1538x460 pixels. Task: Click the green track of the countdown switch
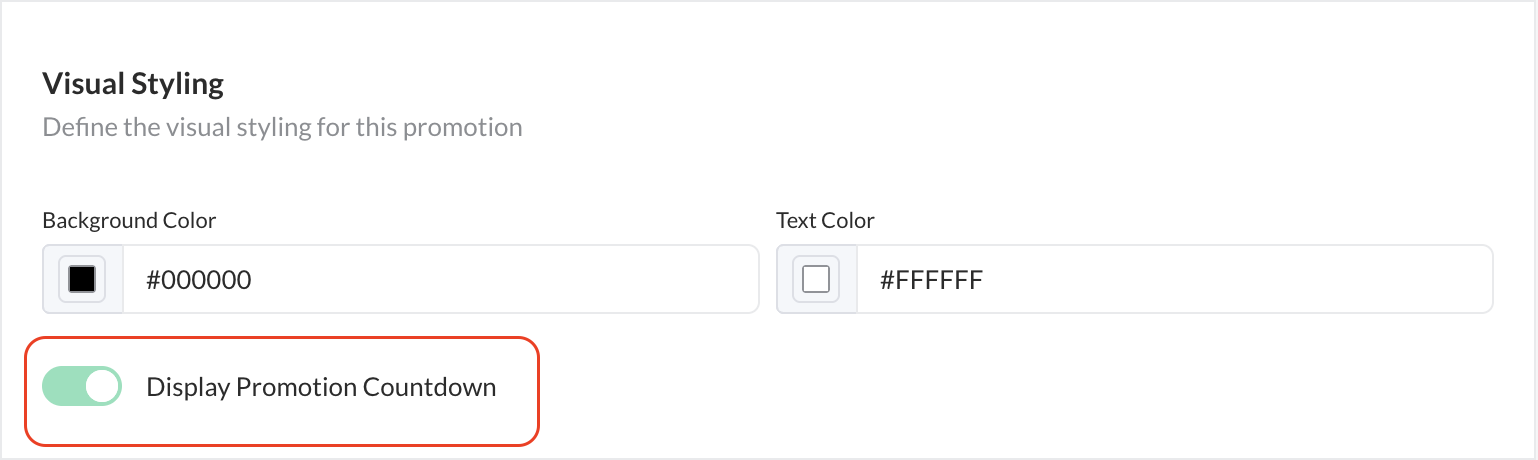pyautogui.click(x=60, y=387)
